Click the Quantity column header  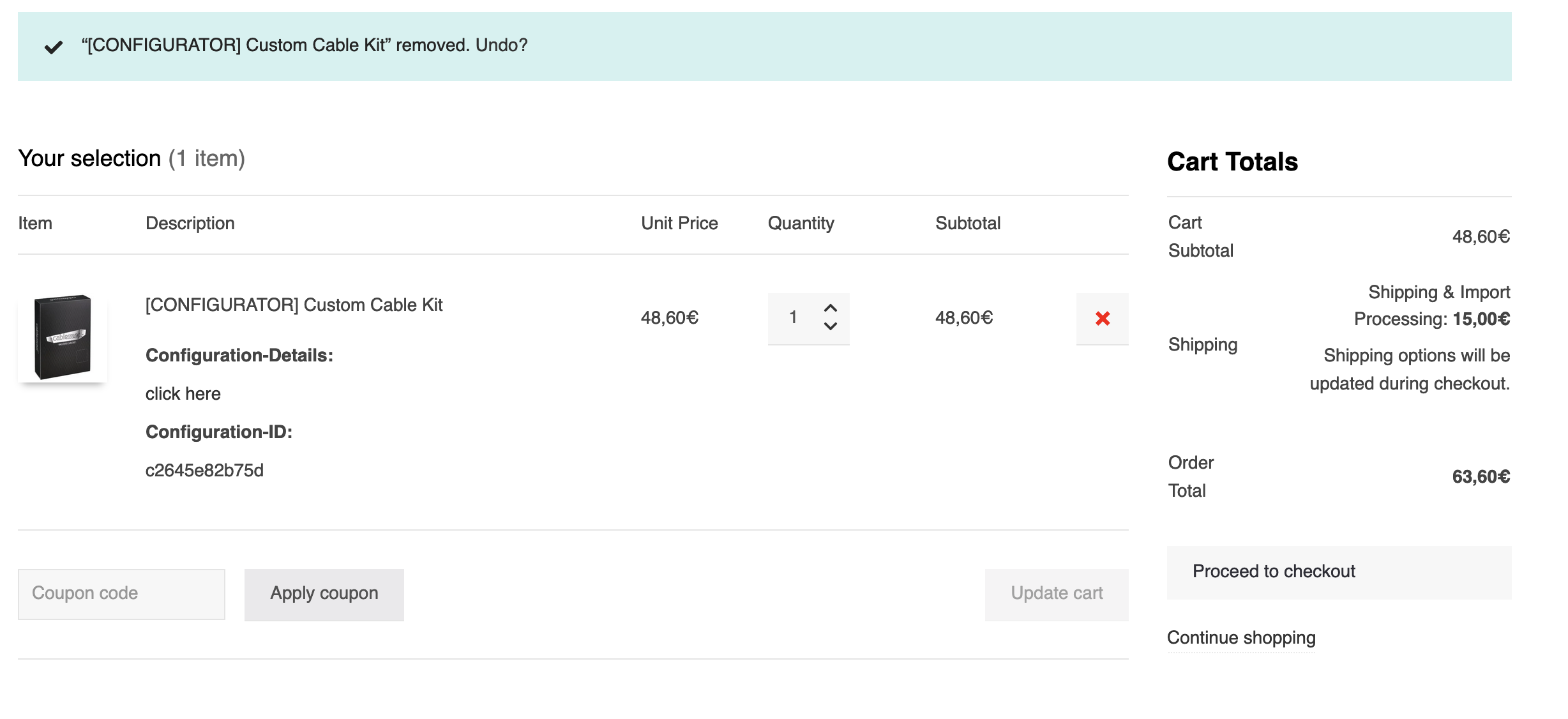801,223
